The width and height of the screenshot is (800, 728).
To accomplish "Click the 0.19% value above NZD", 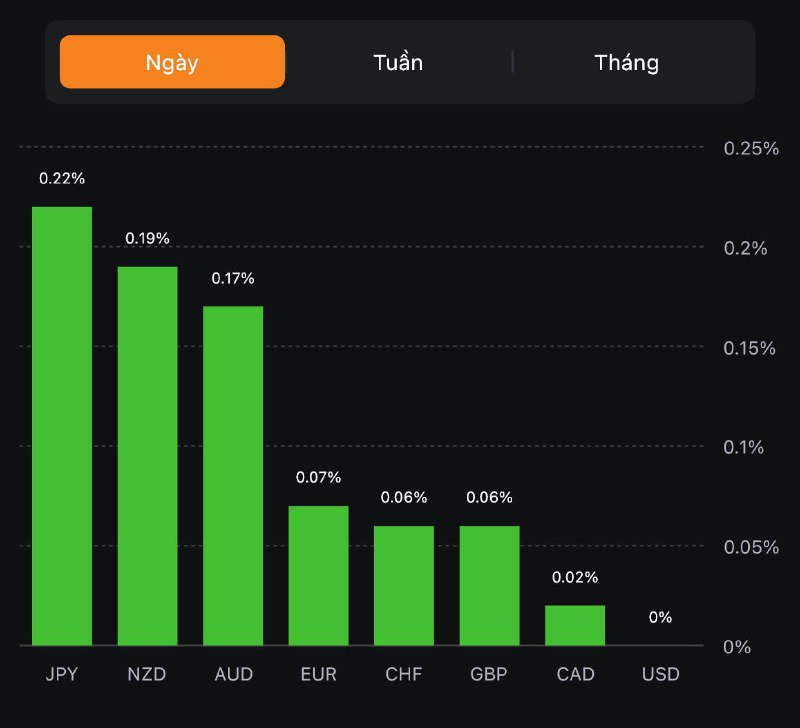I will [x=148, y=238].
